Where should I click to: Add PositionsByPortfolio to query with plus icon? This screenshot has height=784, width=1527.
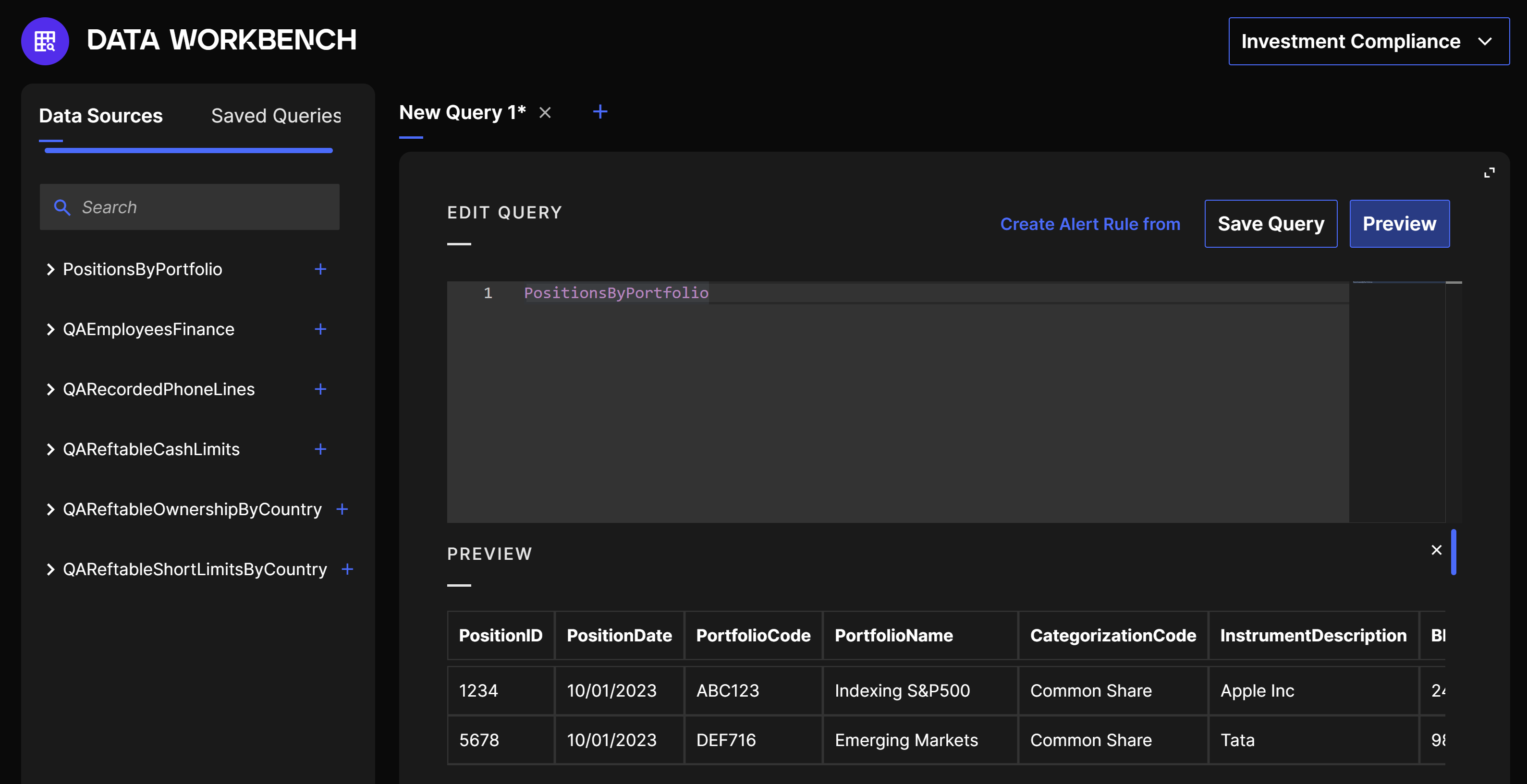[320, 269]
